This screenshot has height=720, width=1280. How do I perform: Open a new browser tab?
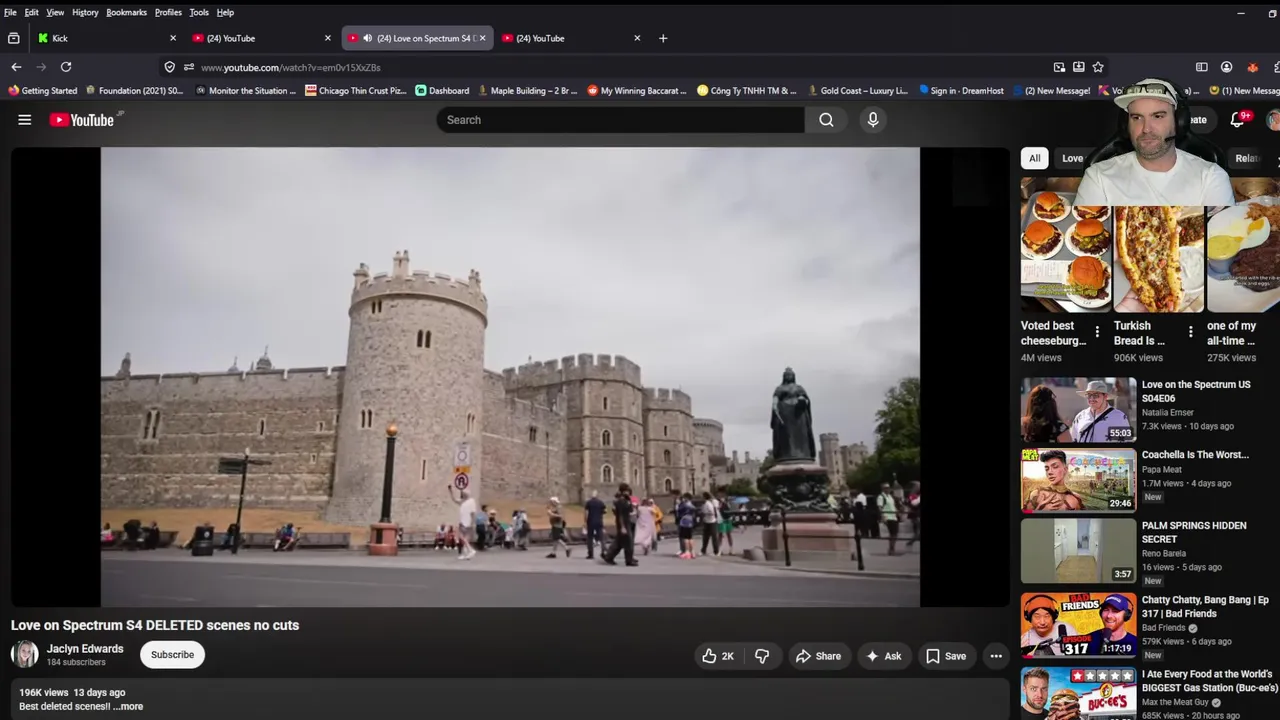pyautogui.click(x=663, y=38)
